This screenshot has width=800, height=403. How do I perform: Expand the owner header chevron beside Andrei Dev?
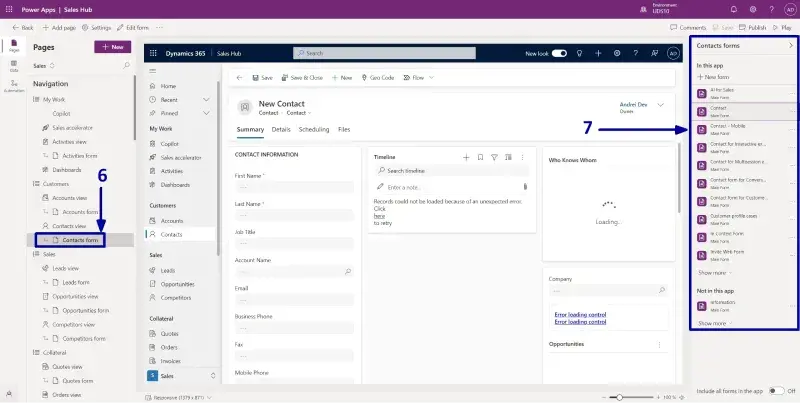pos(661,105)
